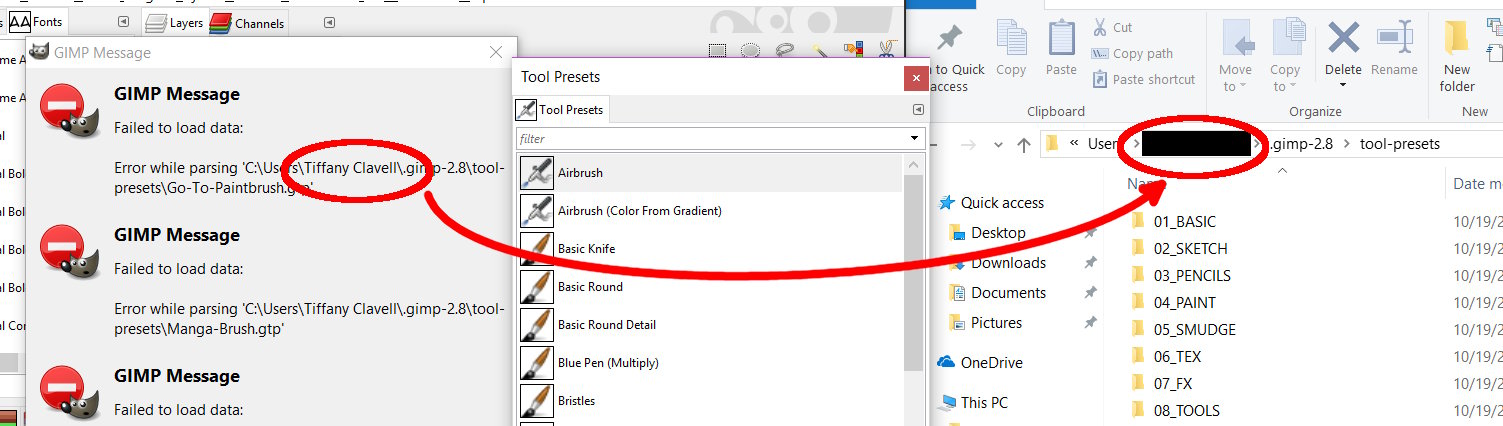The width and height of the screenshot is (1503, 426).
Task: Open Desktop in Explorer navigation pane
Action: pyautogui.click(x=986, y=233)
